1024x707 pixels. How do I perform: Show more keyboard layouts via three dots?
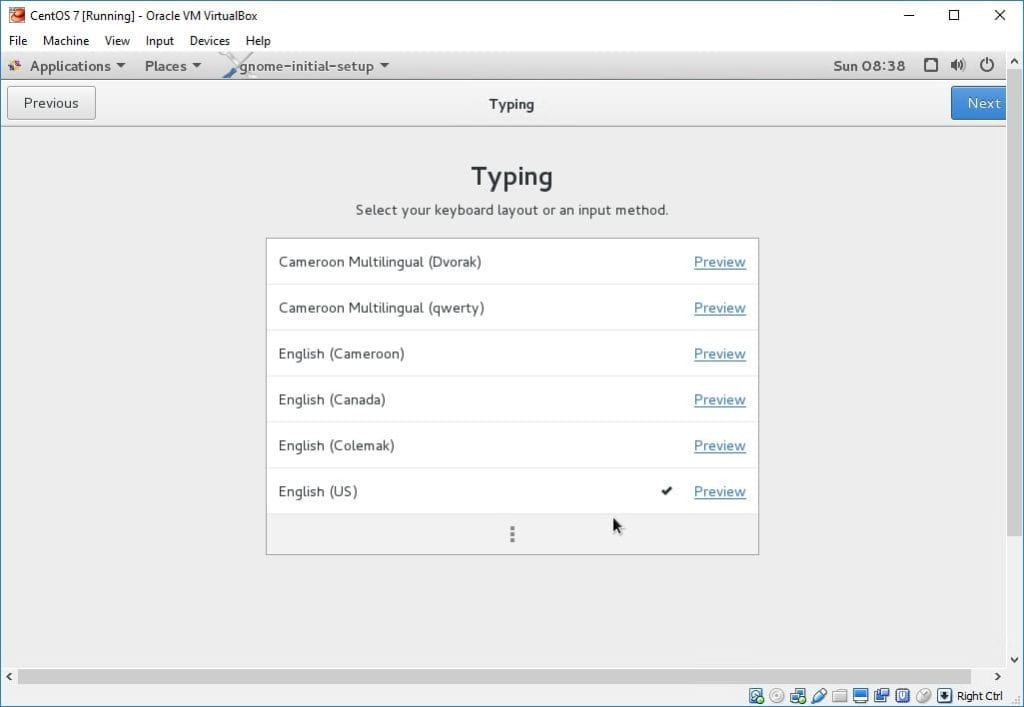[512, 534]
